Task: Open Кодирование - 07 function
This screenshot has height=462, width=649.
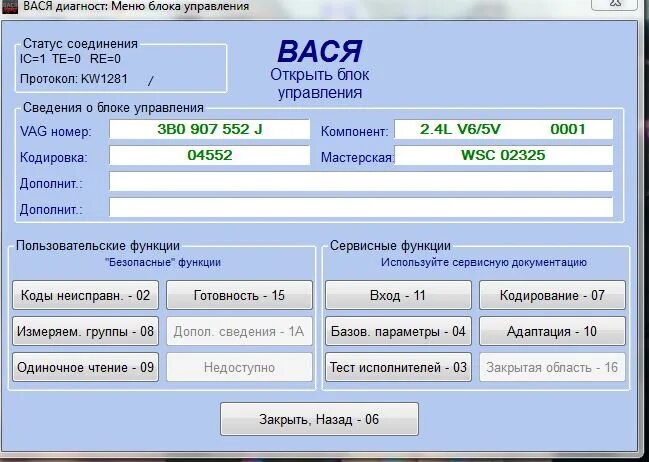Action: point(552,295)
